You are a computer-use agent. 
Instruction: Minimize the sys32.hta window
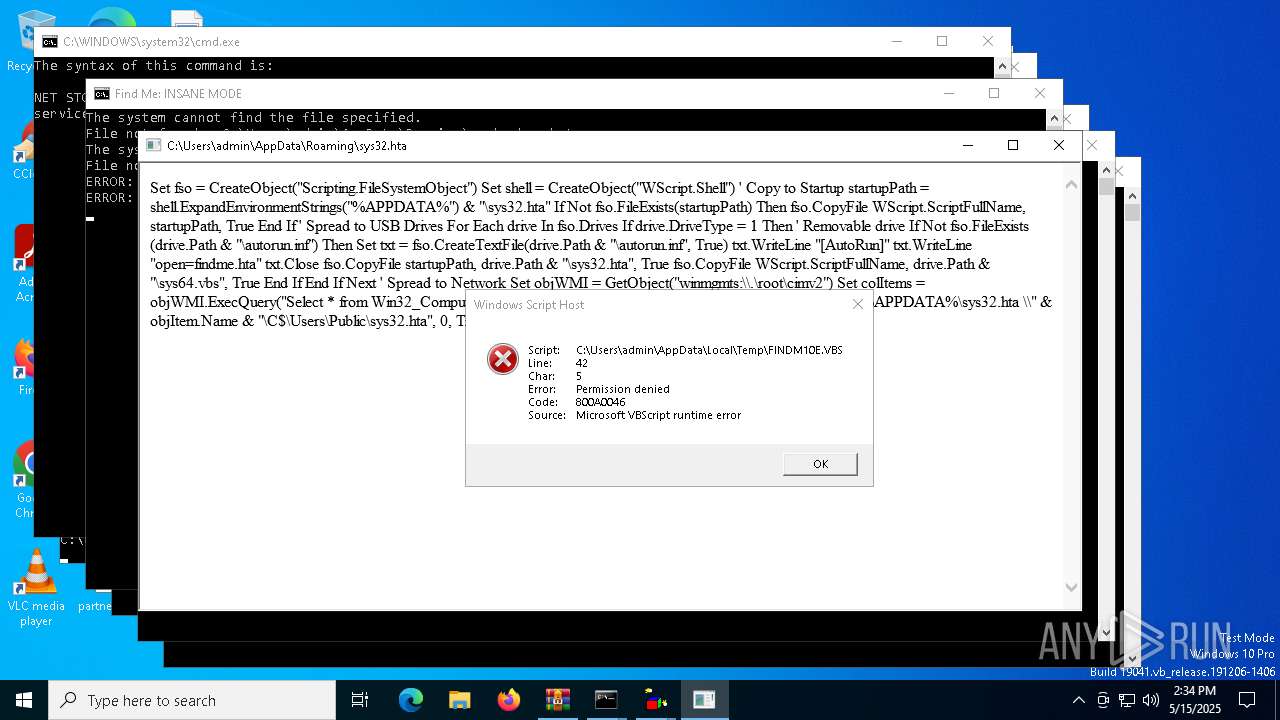tap(967, 145)
